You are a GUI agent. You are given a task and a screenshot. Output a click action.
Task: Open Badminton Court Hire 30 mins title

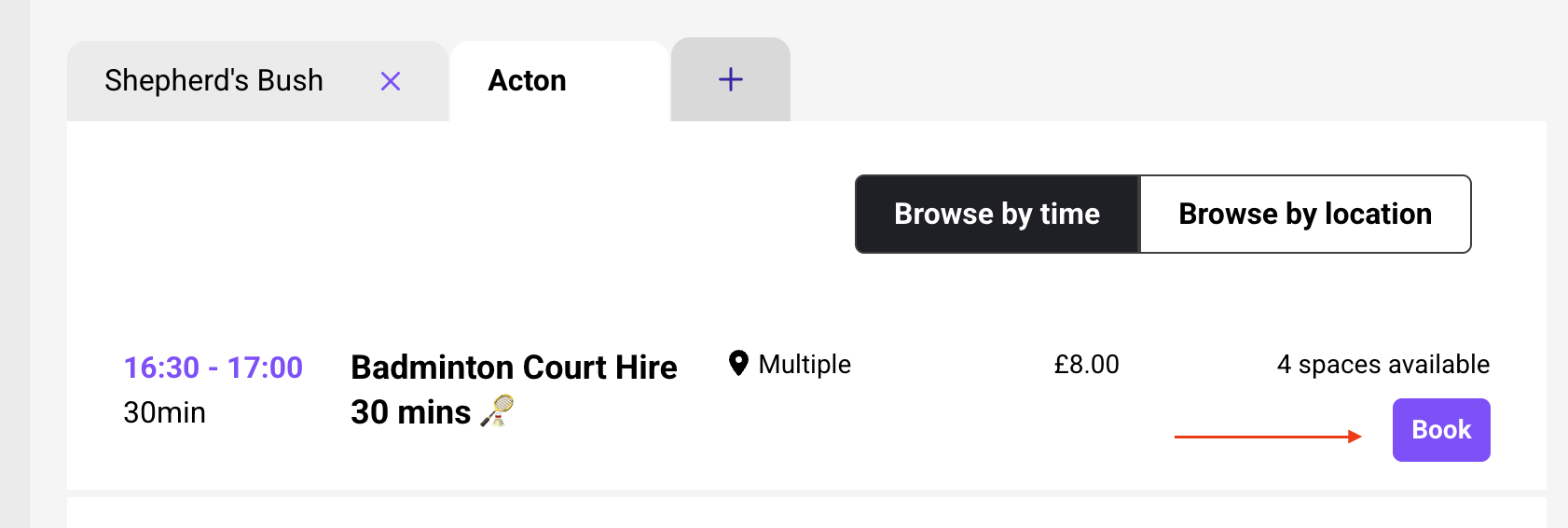pyautogui.click(x=514, y=389)
